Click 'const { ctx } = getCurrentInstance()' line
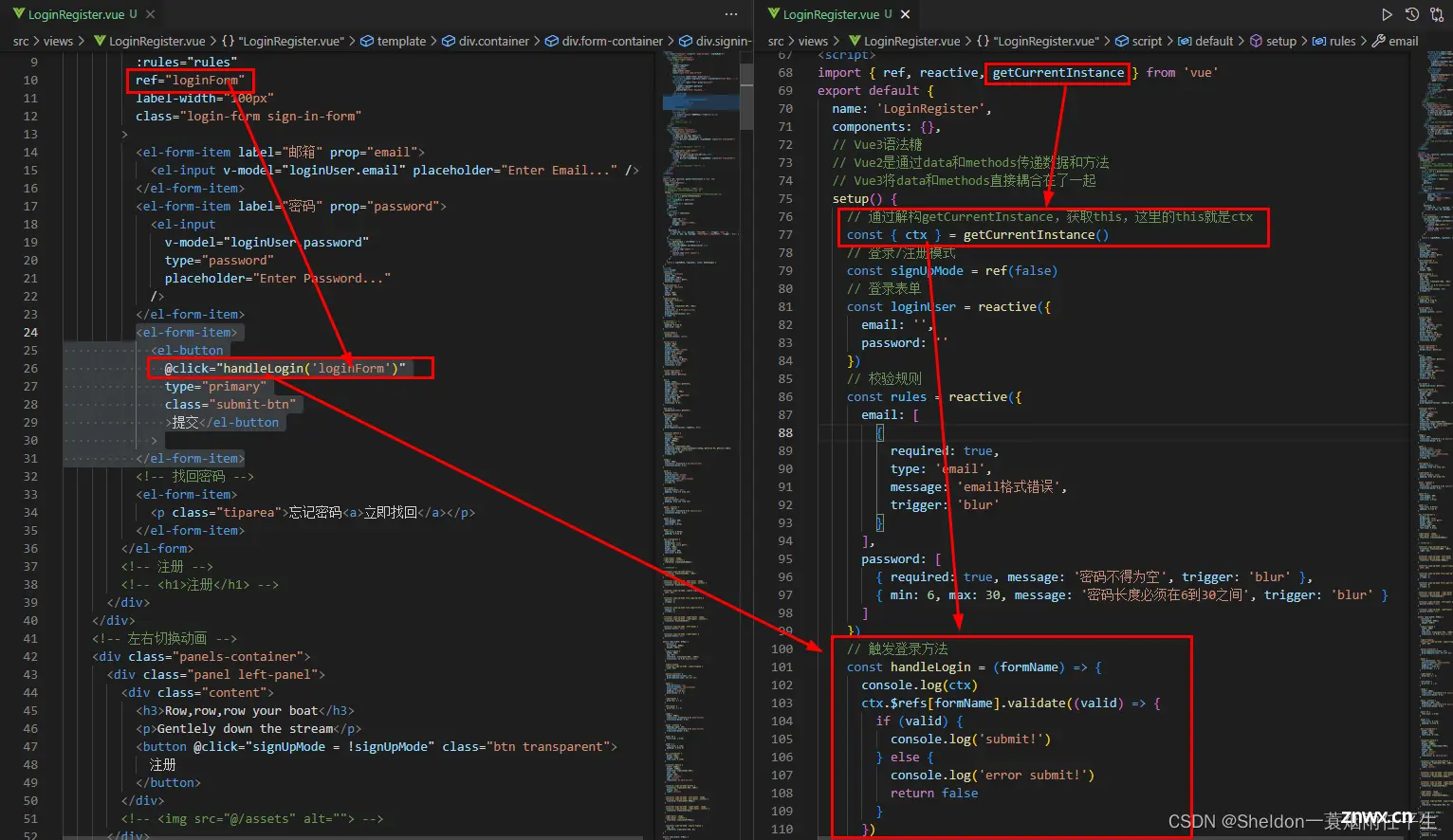The image size is (1453, 840). (x=978, y=235)
